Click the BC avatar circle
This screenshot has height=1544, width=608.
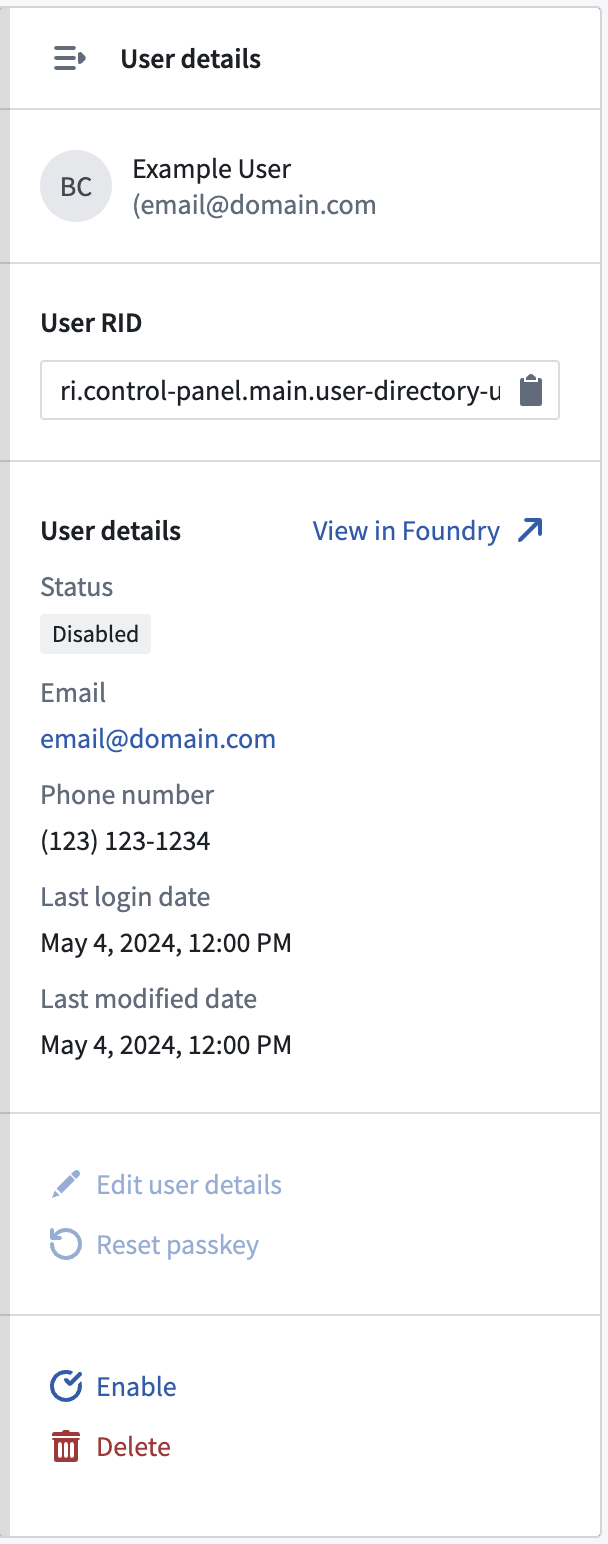coord(76,187)
